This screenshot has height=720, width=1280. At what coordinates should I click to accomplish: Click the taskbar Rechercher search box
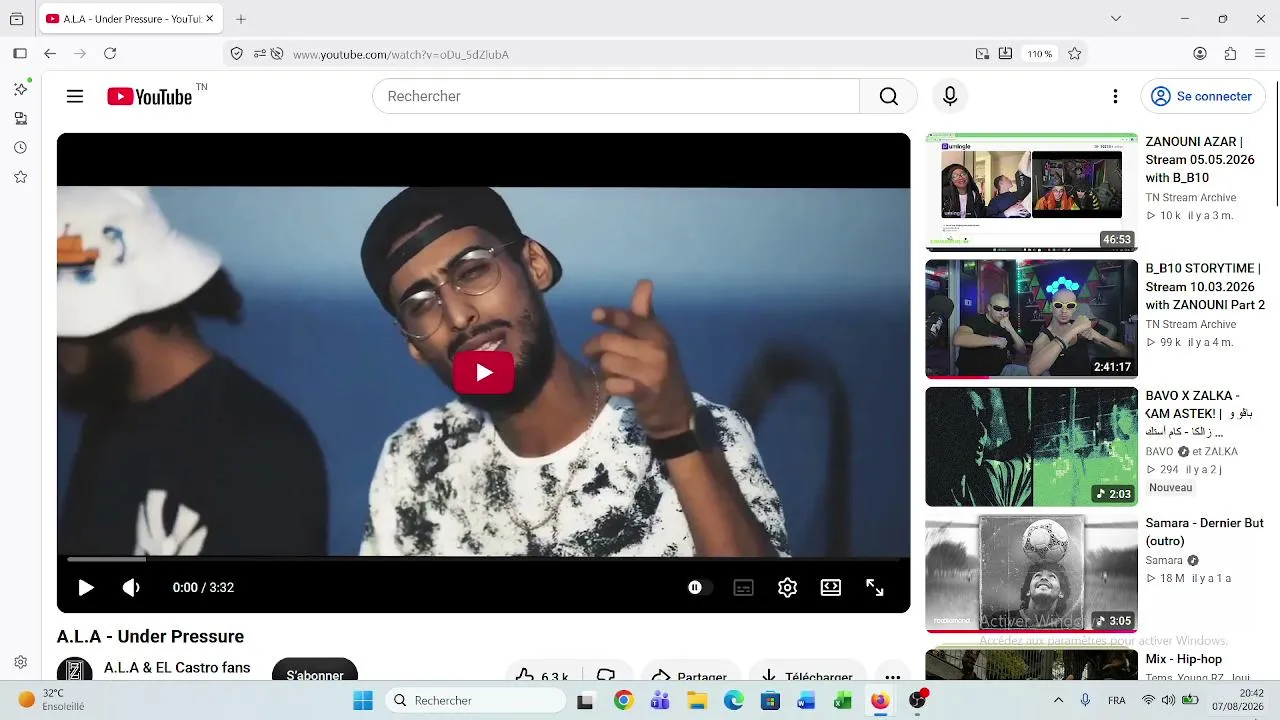click(475, 700)
